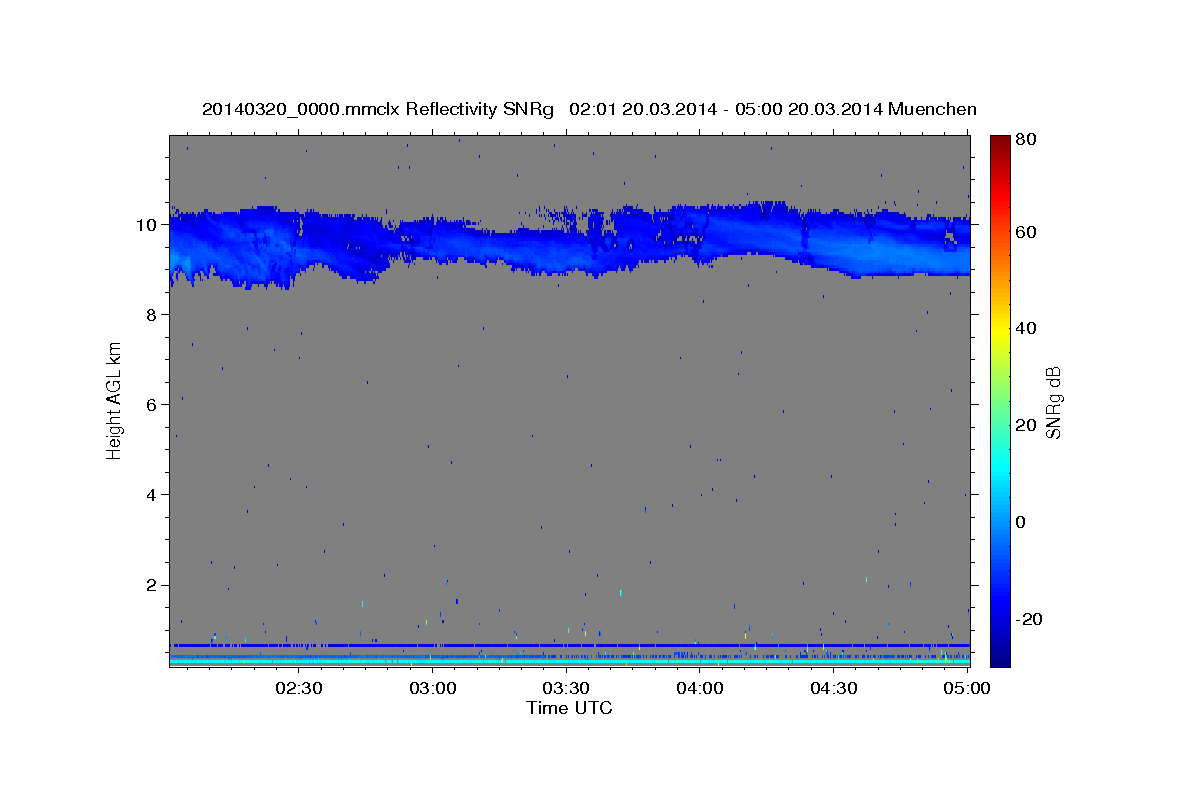Viewport: 1200px width, 800px height.
Task: Click the cyan ground-clutter band at plot bottom
Action: [569, 662]
